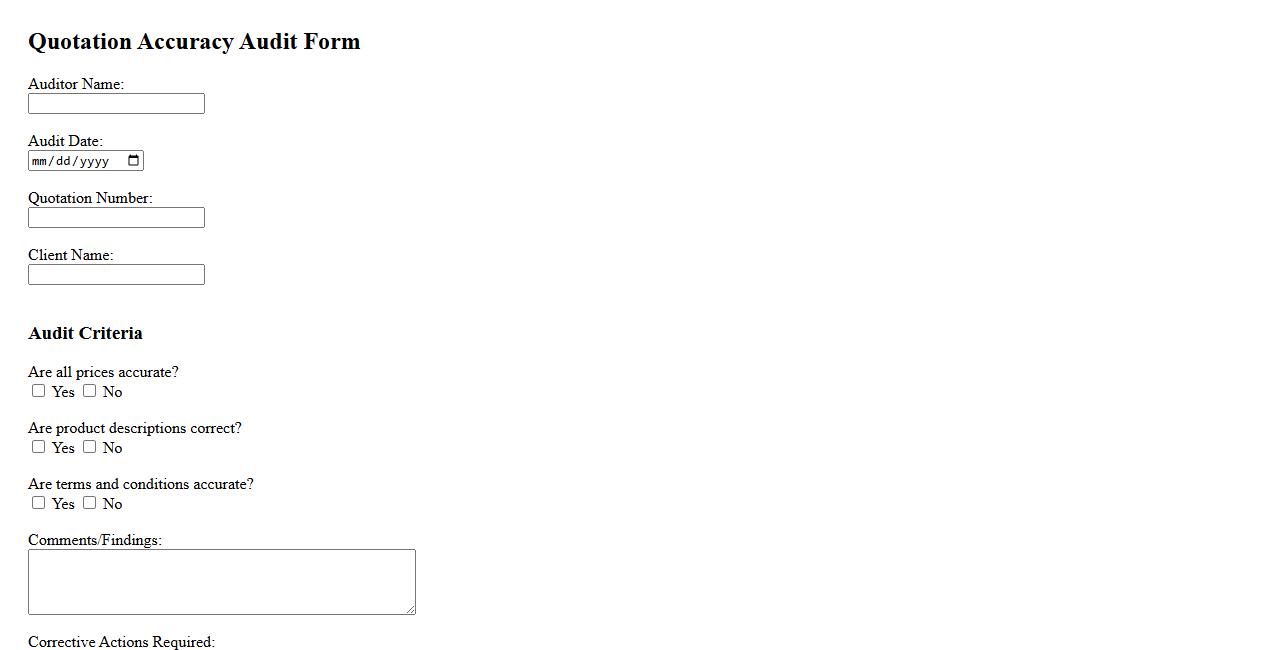Image resolution: width=1278 pixels, height=650 pixels.
Task: Click the Comments/Findings label text
Action: tap(94, 540)
